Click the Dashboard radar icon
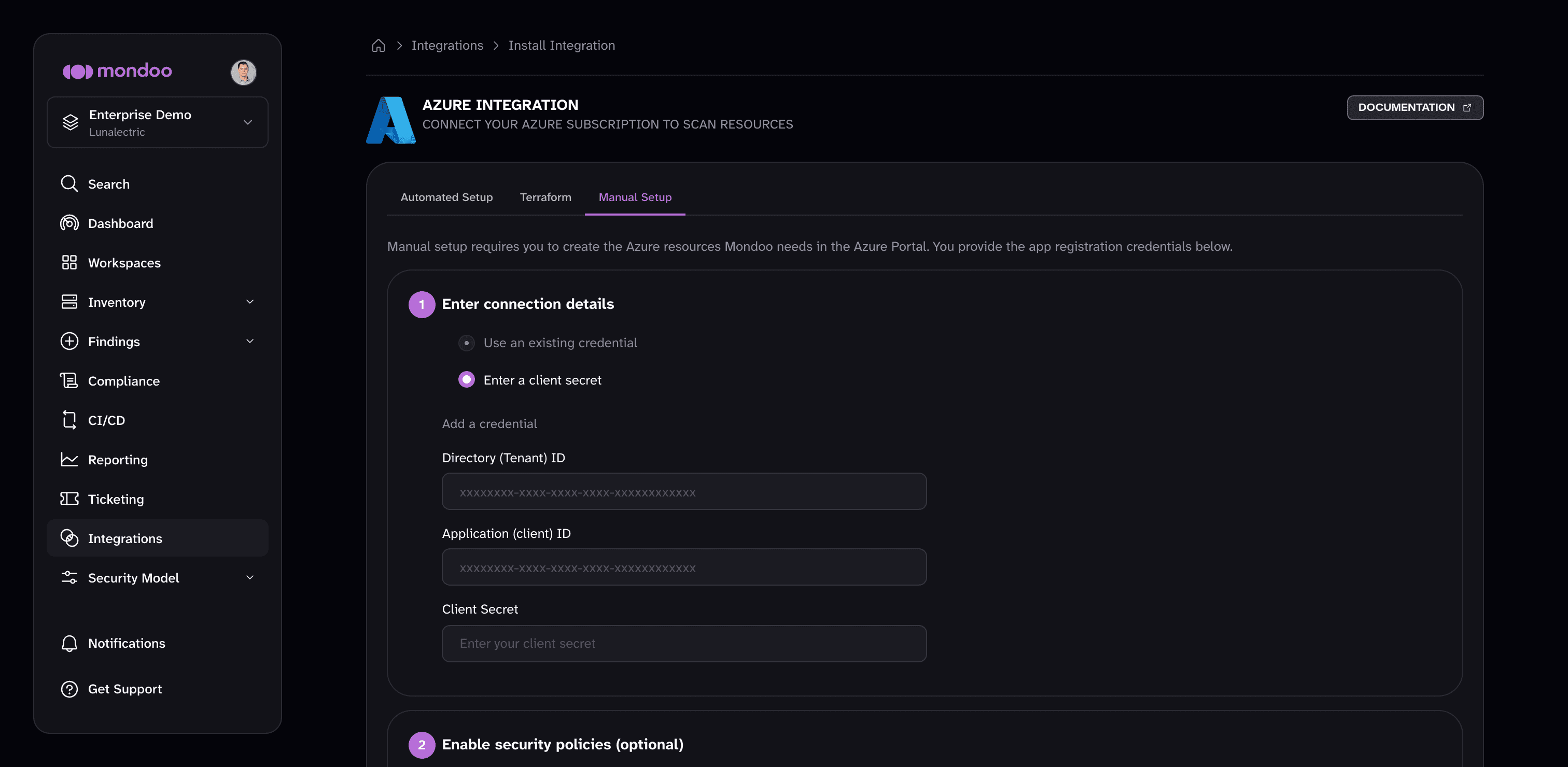The height and width of the screenshot is (767, 1568). tap(69, 223)
